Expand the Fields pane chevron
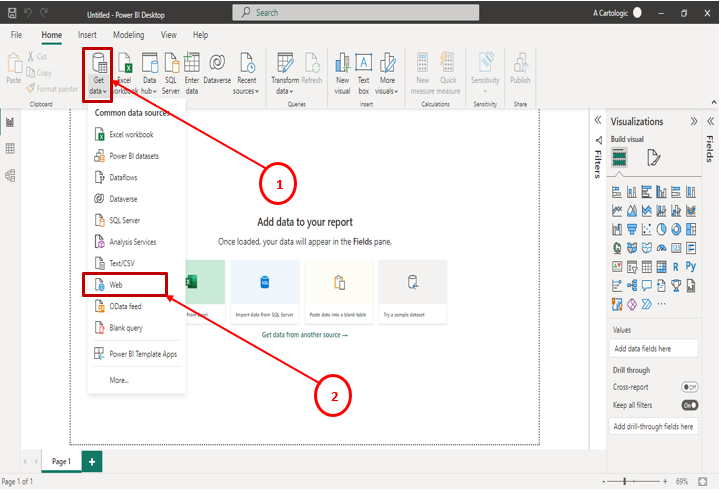The height and width of the screenshot is (493, 721). [x=710, y=121]
